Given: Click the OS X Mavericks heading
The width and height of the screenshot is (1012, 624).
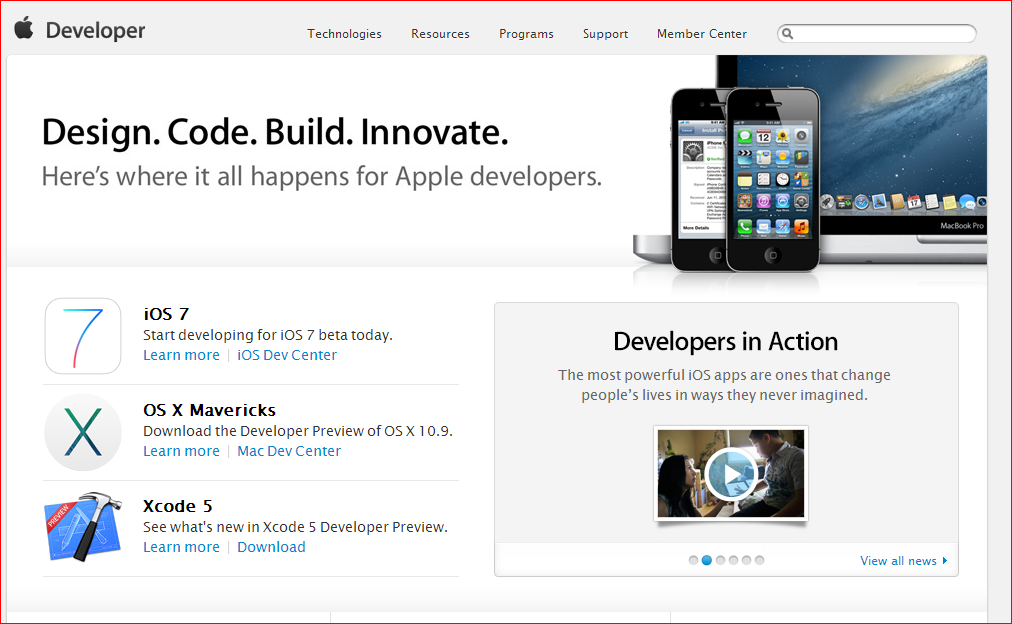Looking at the screenshot, I should click(x=209, y=410).
